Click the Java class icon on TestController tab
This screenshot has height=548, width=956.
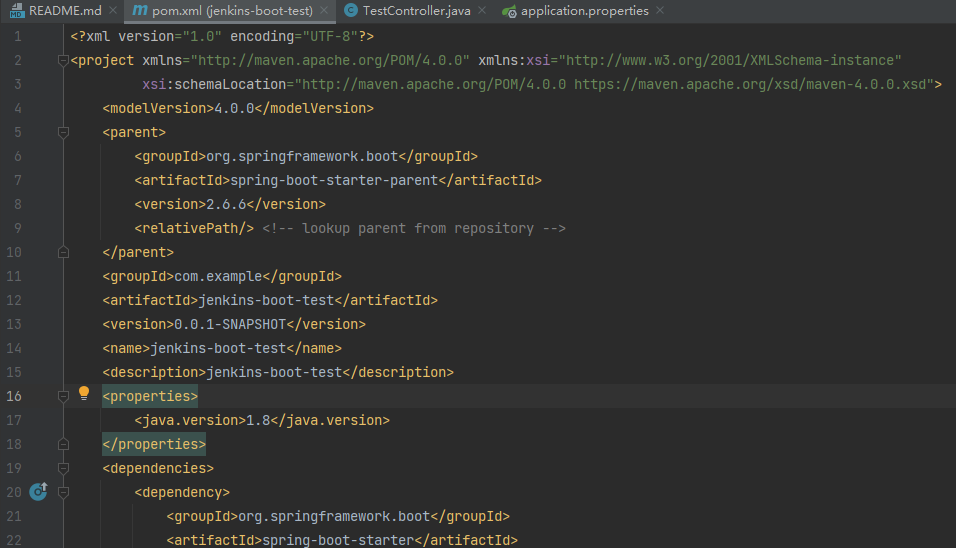coord(351,10)
